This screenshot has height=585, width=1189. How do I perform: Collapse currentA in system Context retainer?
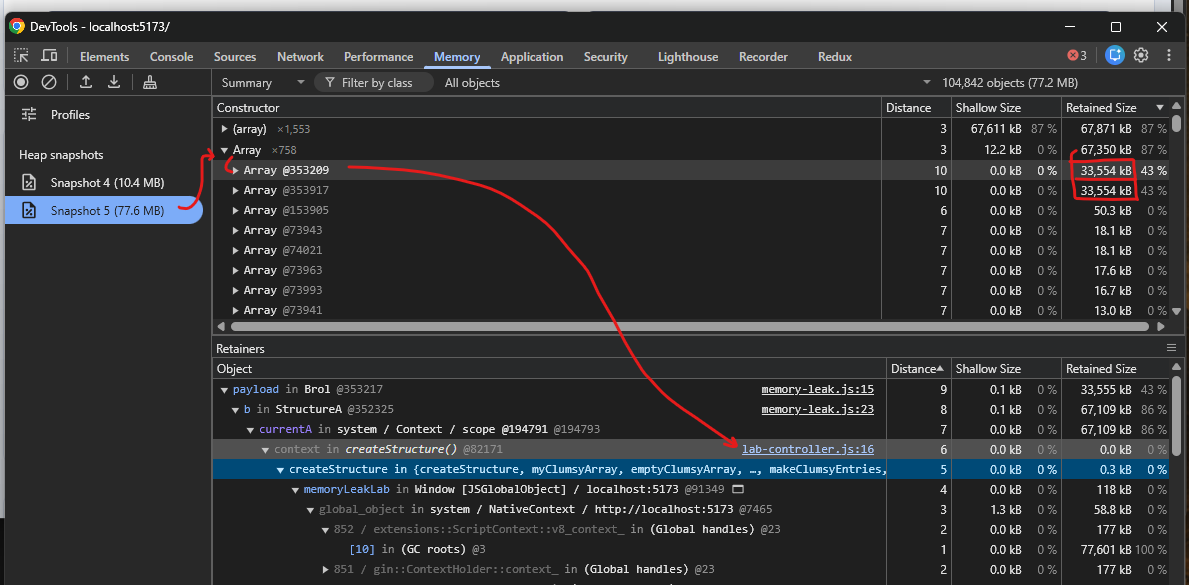coord(251,429)
